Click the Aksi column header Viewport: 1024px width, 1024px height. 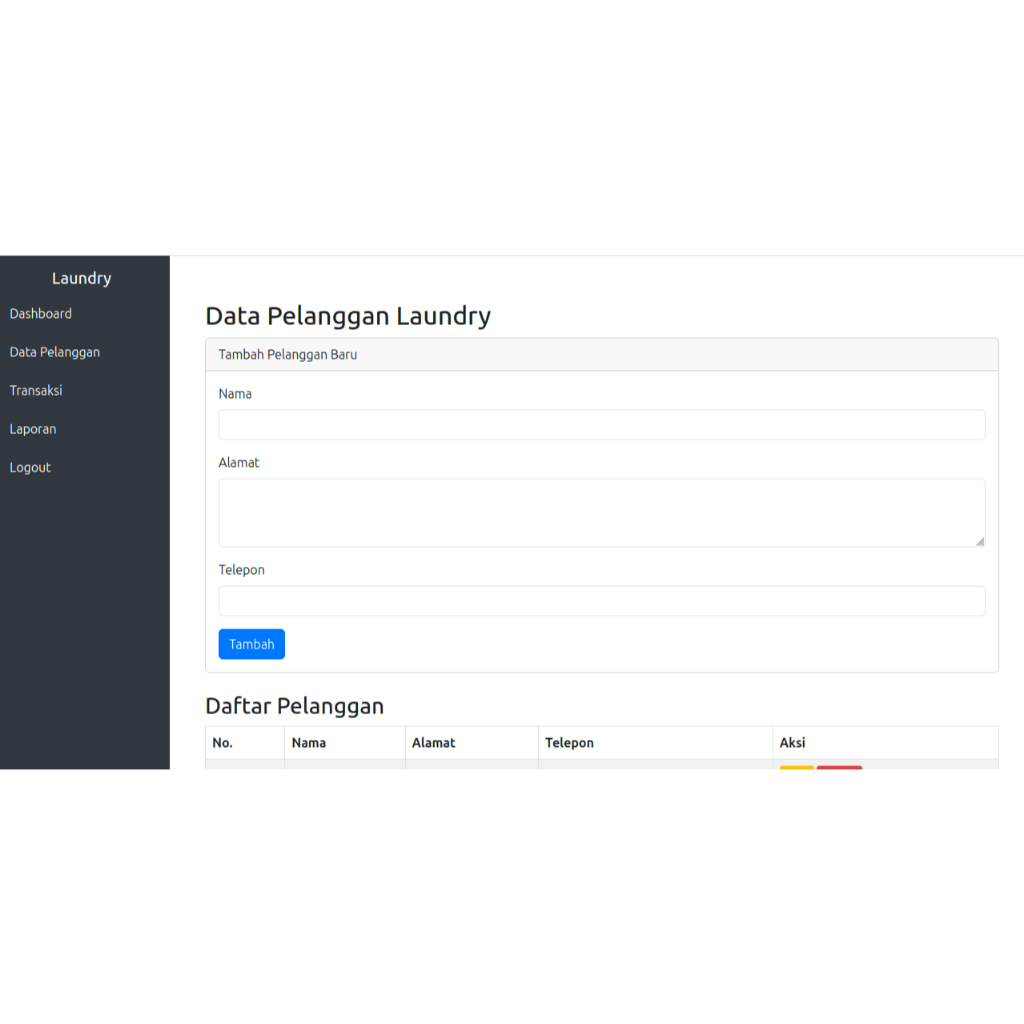[791, 742]
